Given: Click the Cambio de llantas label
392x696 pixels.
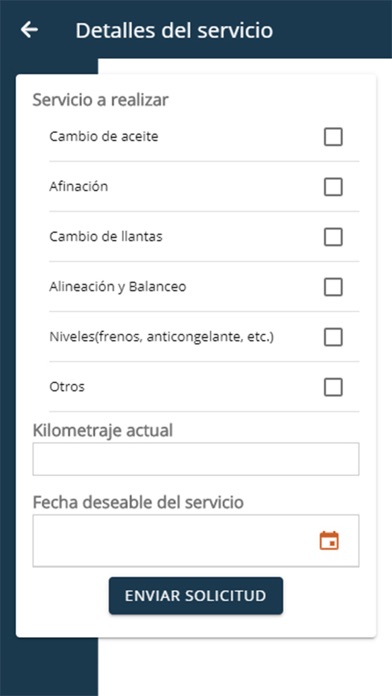Looking at the screenshot, I should pyautogui.click(x=106, y=237).
